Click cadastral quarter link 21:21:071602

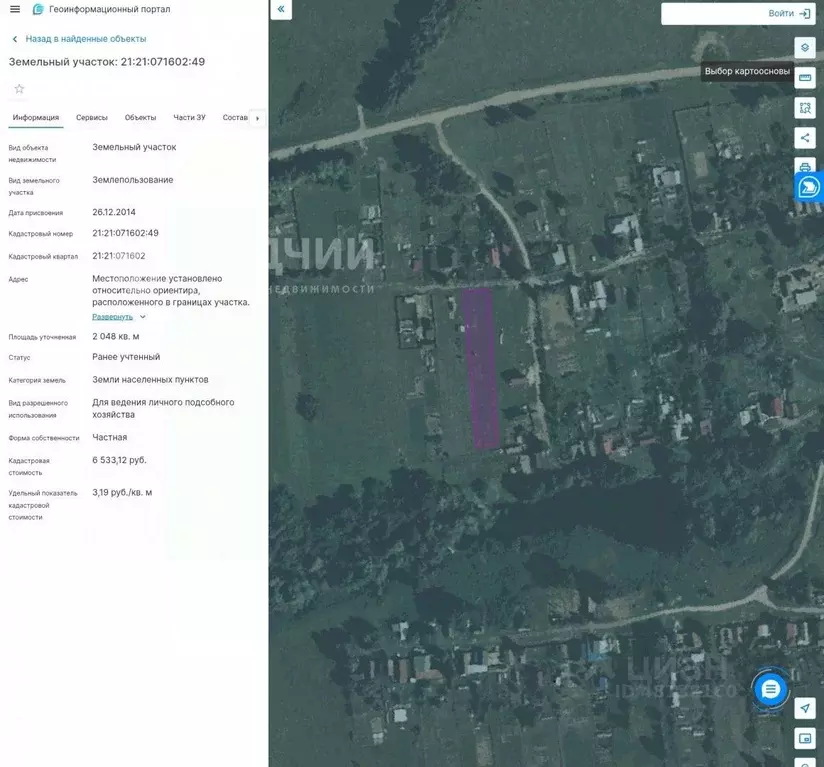pyautogui.click(x=119, y=256)
